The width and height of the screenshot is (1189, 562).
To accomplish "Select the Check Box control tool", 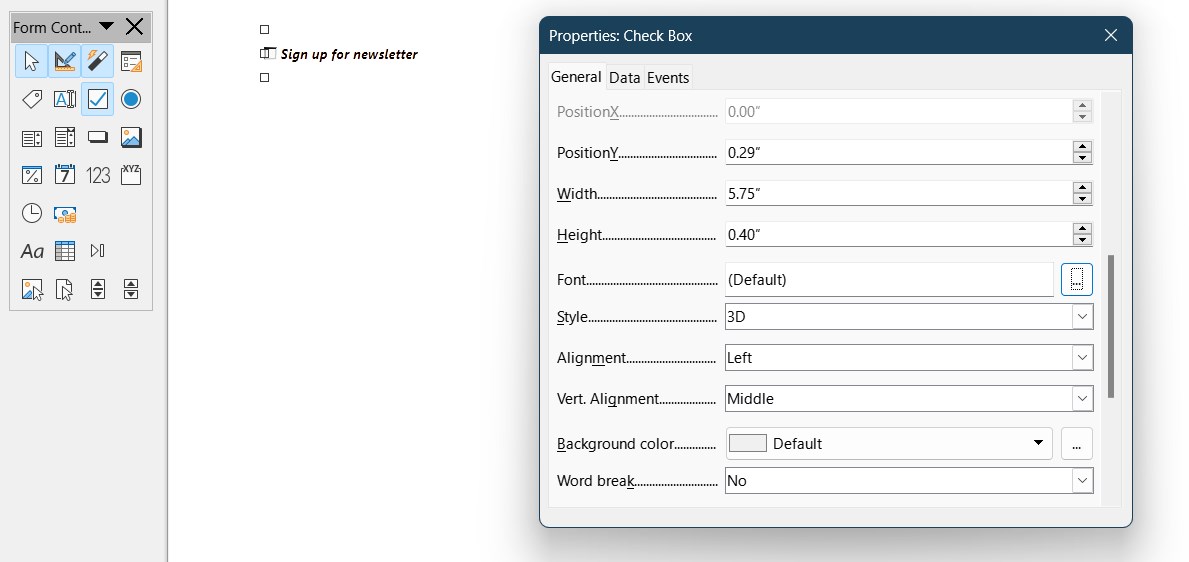I will [x=98, y=99].
